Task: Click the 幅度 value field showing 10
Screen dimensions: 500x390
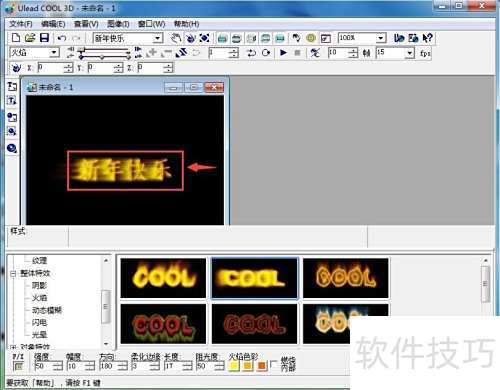Action: (76, 366)
